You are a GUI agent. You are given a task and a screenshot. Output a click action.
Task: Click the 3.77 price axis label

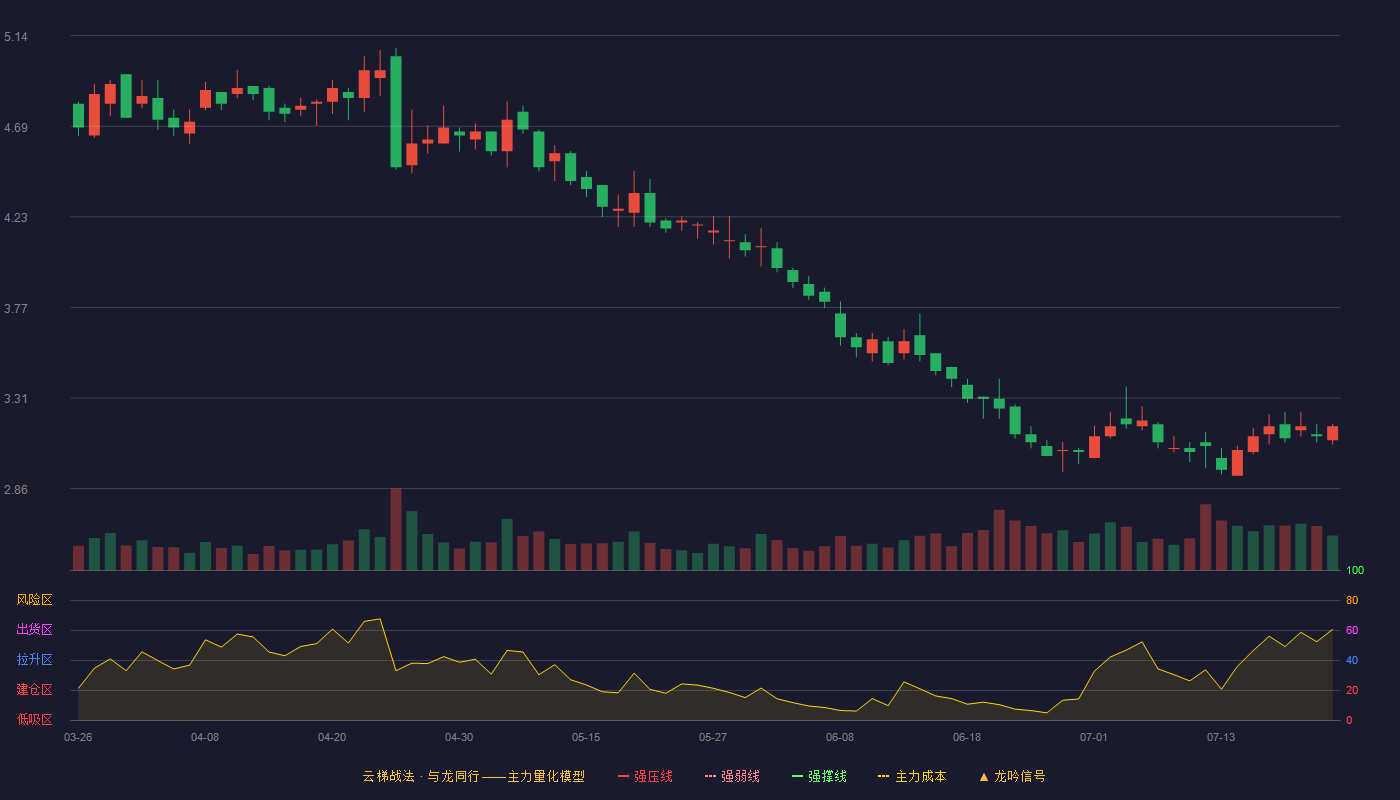pyautogui.click(x=15, y=309)
